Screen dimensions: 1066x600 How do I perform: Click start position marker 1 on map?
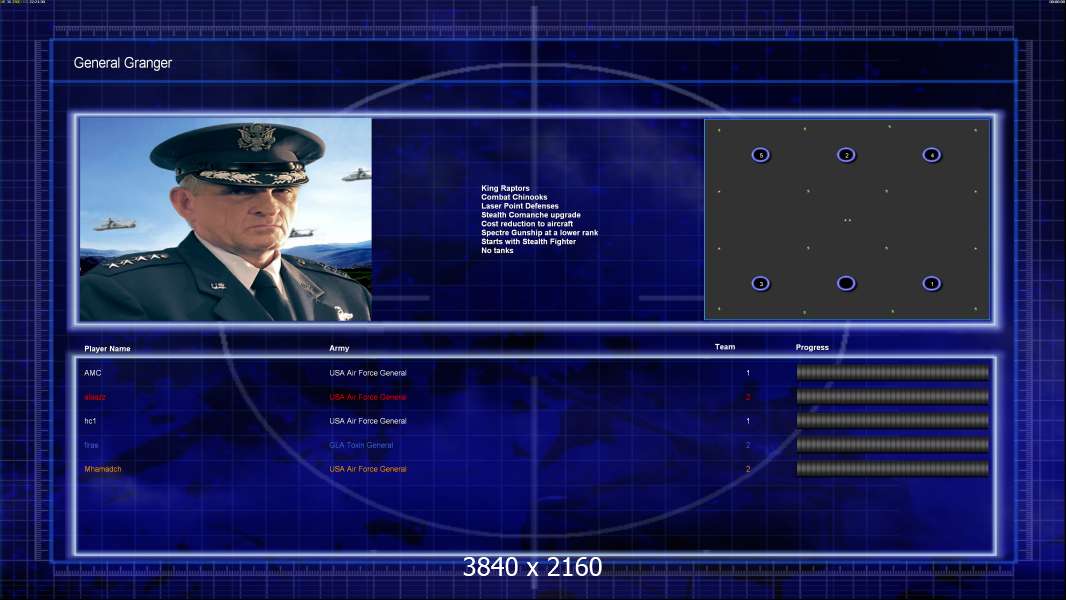tap(932, 283)
